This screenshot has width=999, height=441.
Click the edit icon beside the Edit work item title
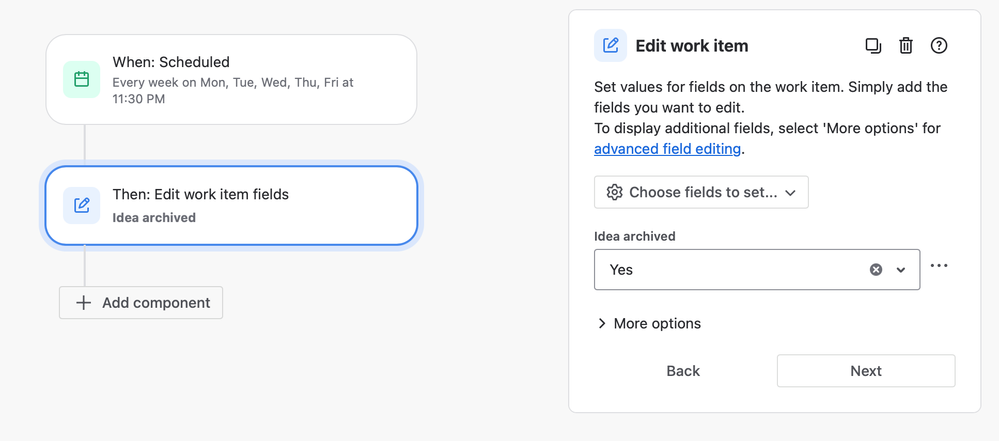point(611,46)
